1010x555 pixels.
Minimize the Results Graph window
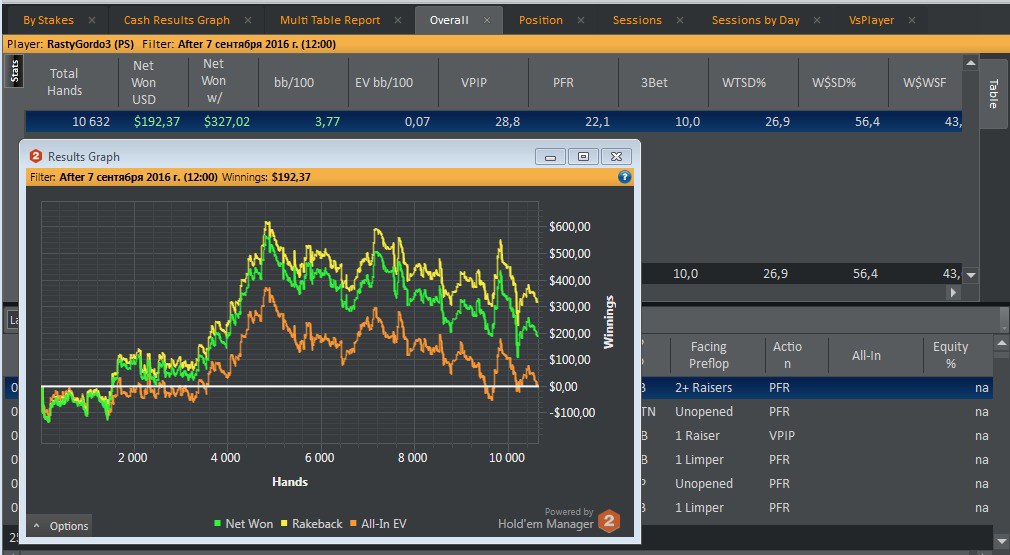coord(550,156)
